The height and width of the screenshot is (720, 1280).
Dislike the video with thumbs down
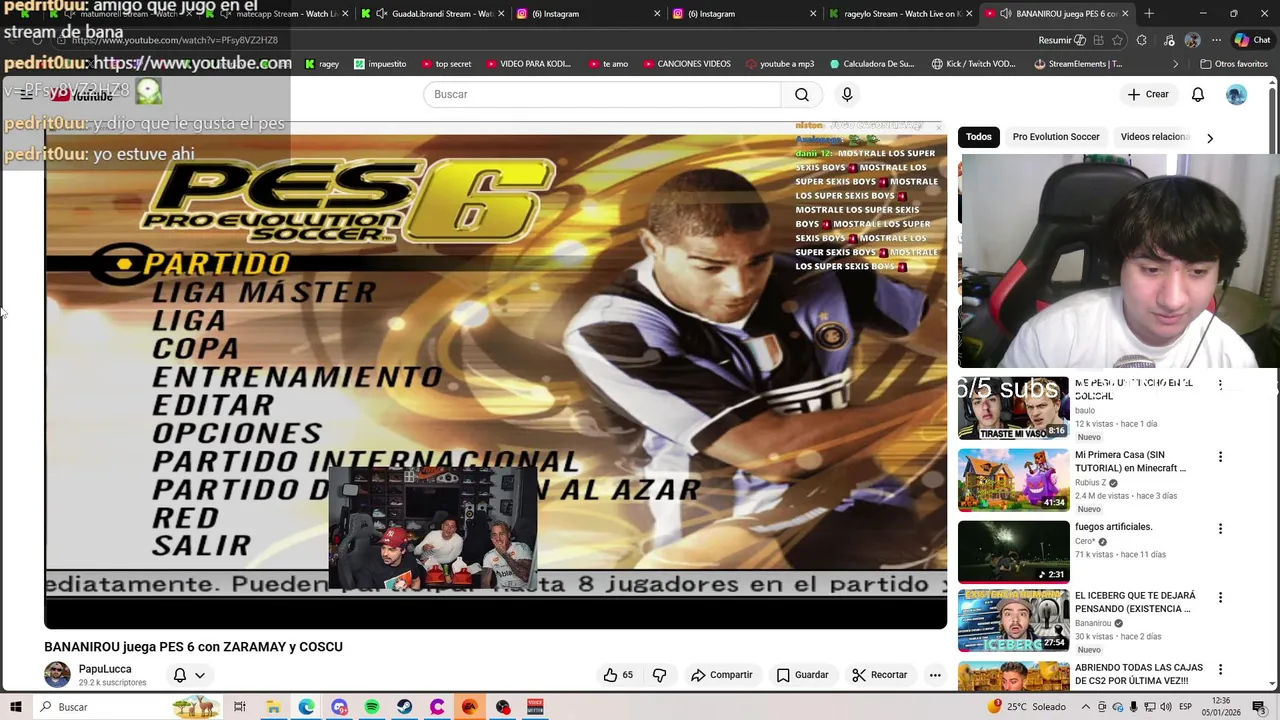click(659, 675)
